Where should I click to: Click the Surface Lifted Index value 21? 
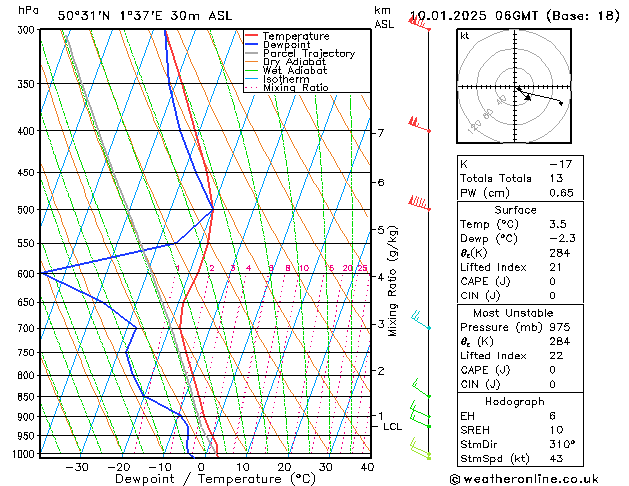pyautogui.click(x=555, y=267)
